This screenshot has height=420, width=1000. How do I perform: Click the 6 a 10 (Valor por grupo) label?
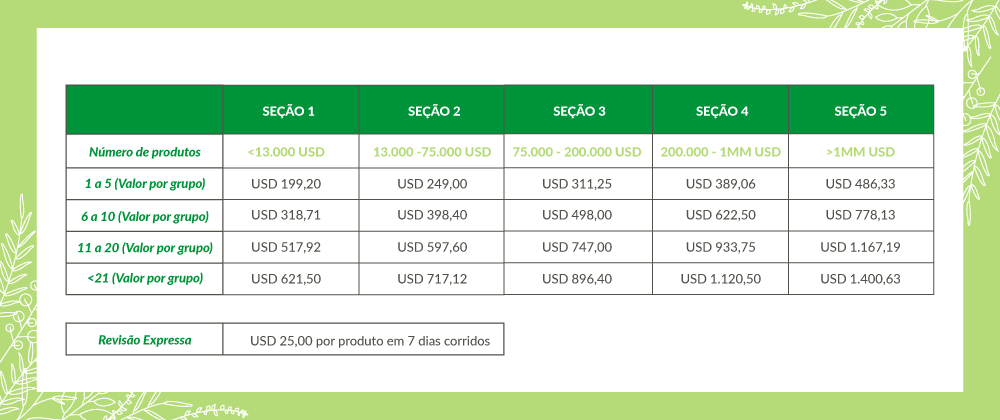[x=145, y=215]
